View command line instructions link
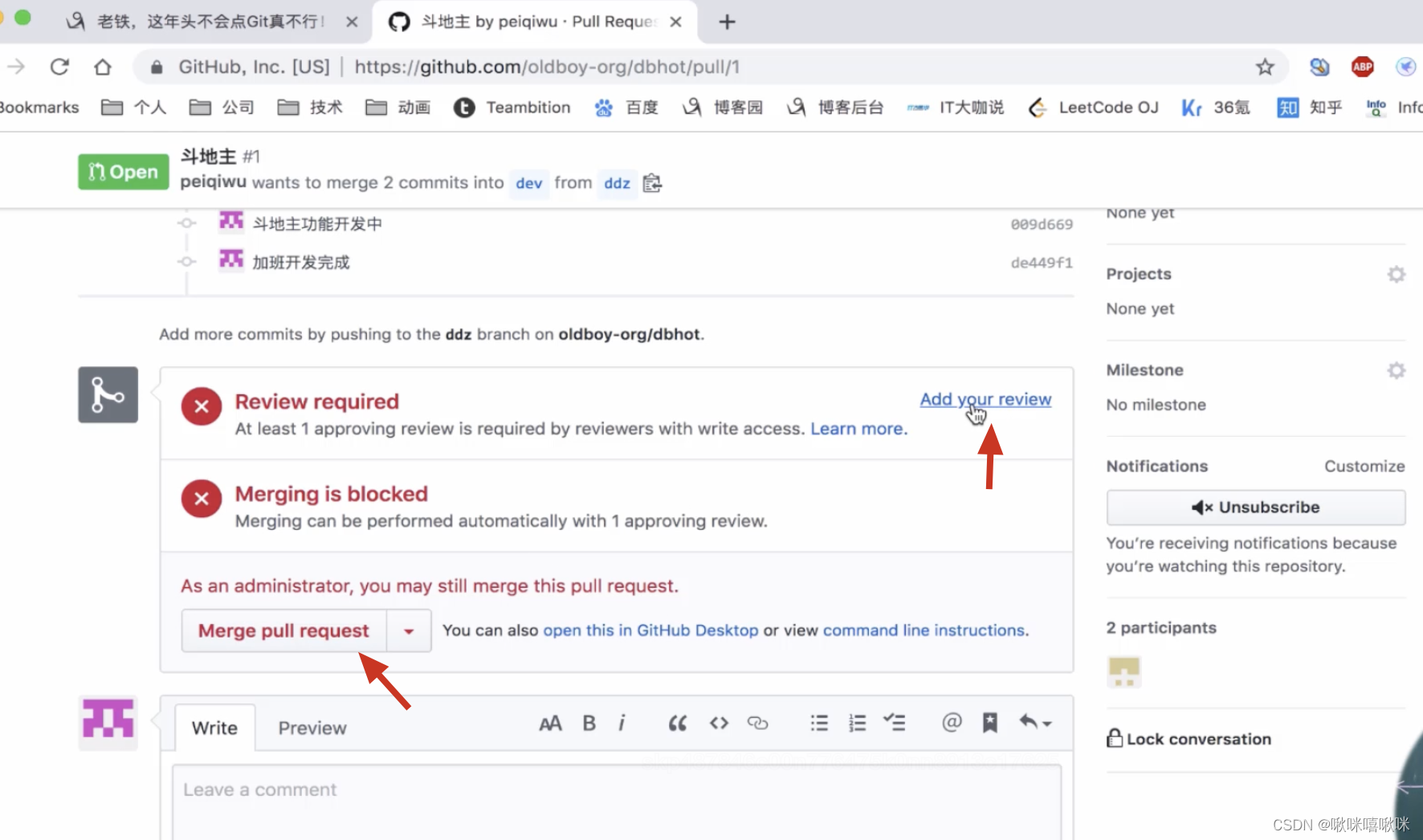This screenshot has height=840, width=1423. point(924,630)
